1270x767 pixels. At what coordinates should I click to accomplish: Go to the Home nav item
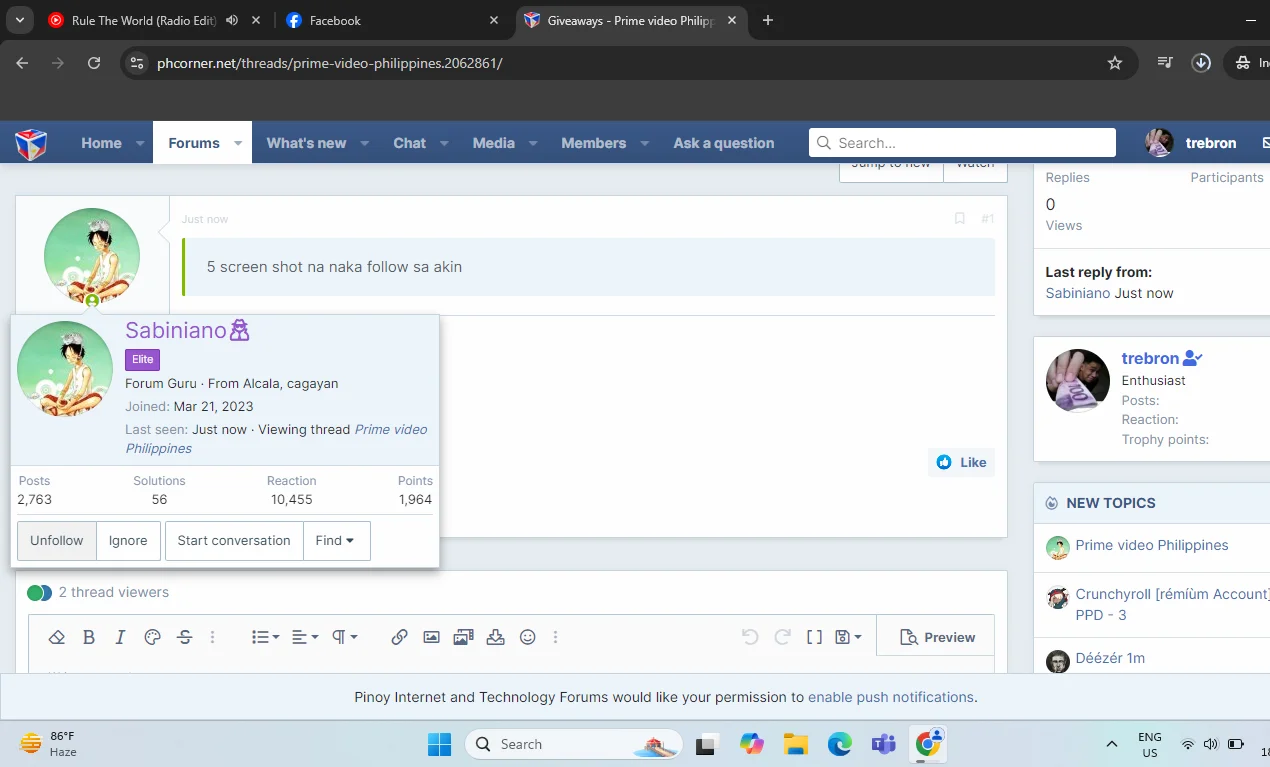101,143
